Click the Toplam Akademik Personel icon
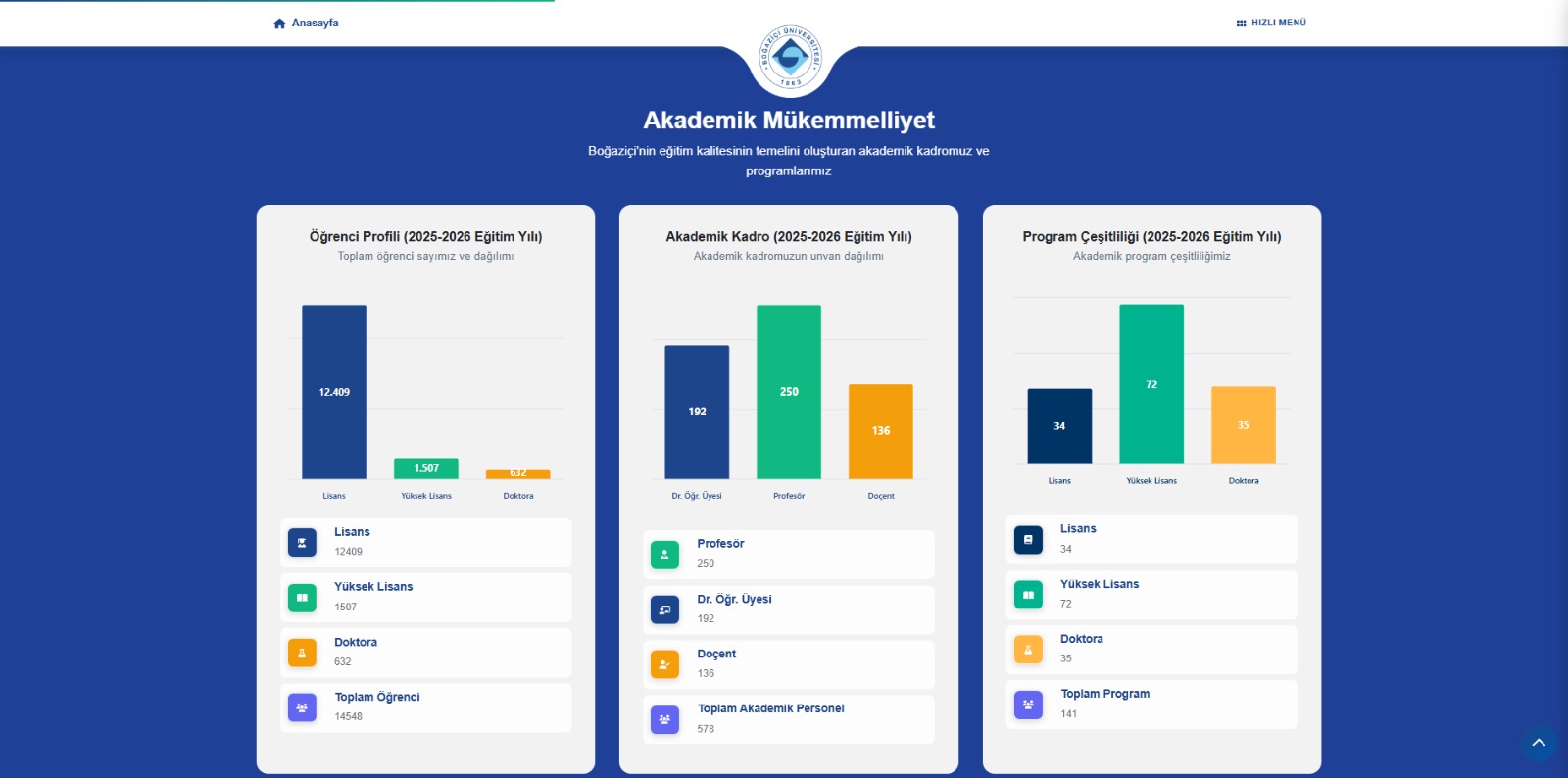 (x=664, y=720)
